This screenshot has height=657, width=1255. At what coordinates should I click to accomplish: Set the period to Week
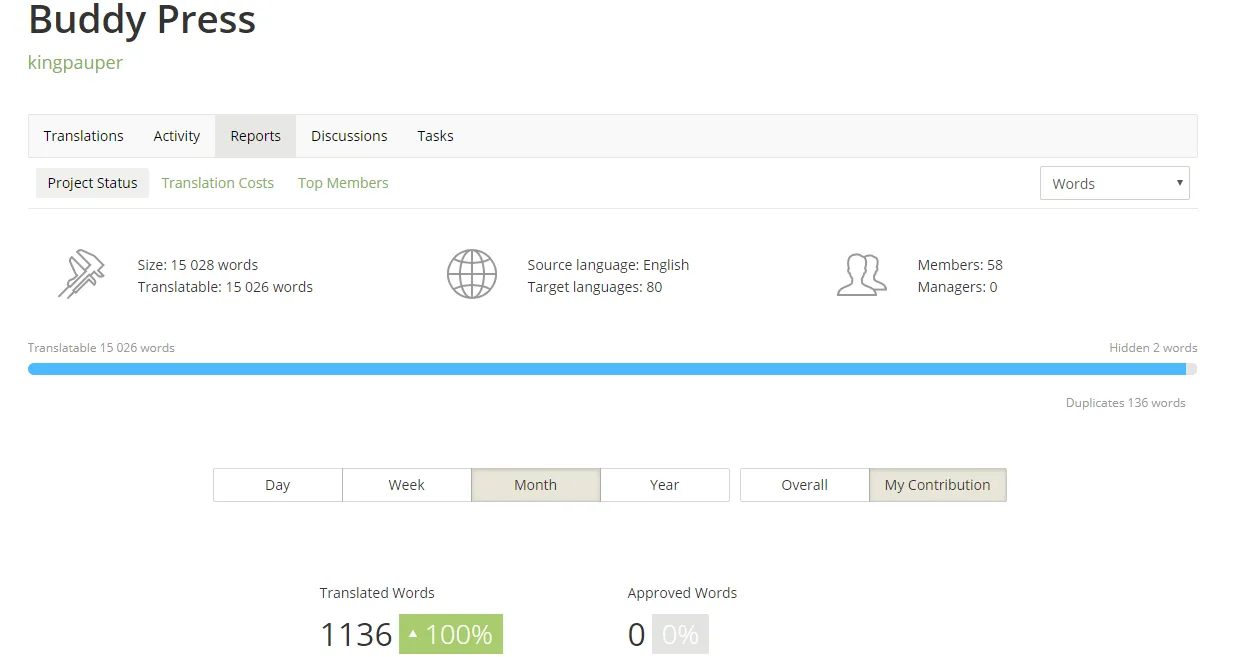coord(406,485)
